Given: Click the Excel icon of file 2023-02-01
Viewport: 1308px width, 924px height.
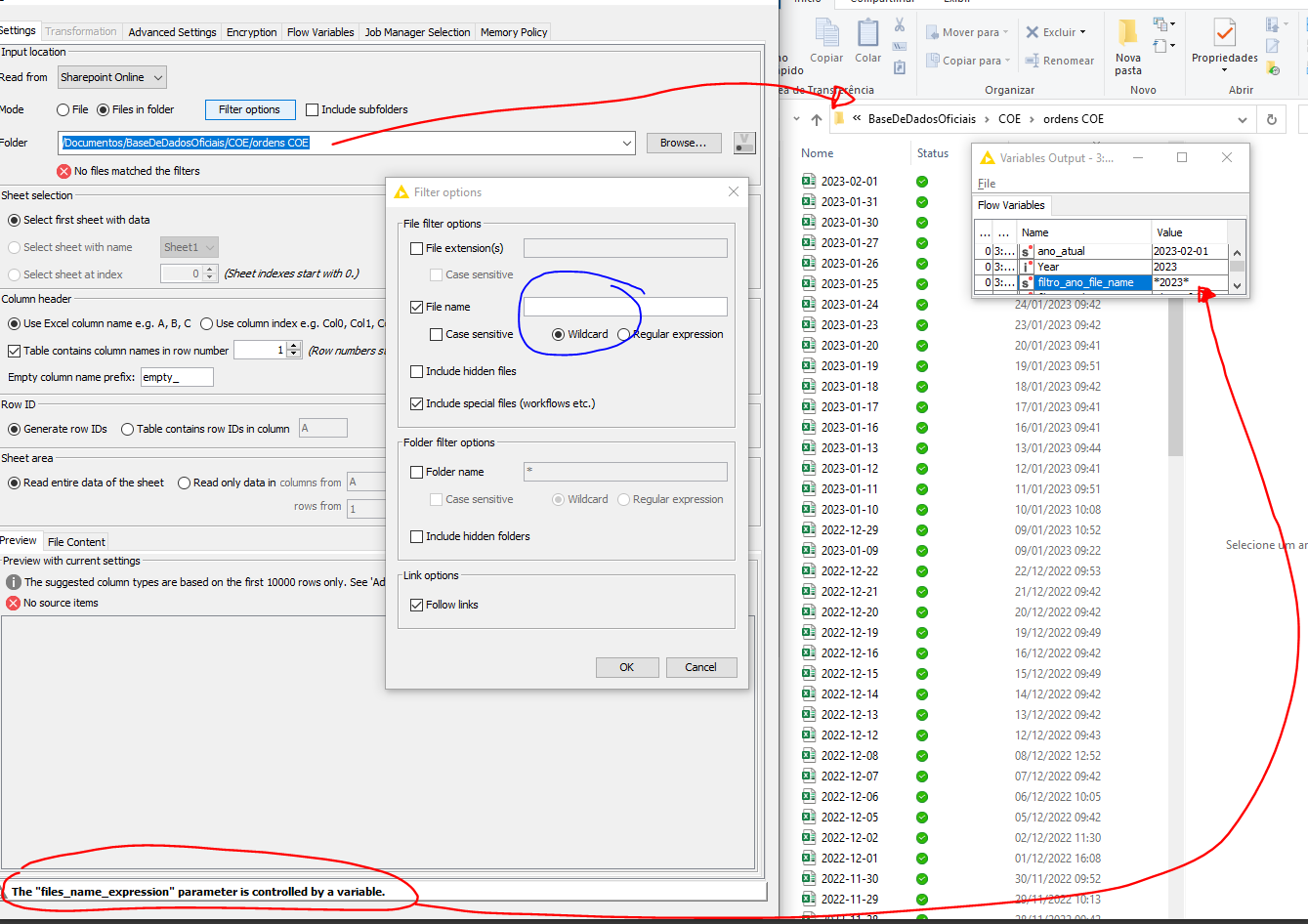Looking at the screenshot, I should [x=808, y=181].
